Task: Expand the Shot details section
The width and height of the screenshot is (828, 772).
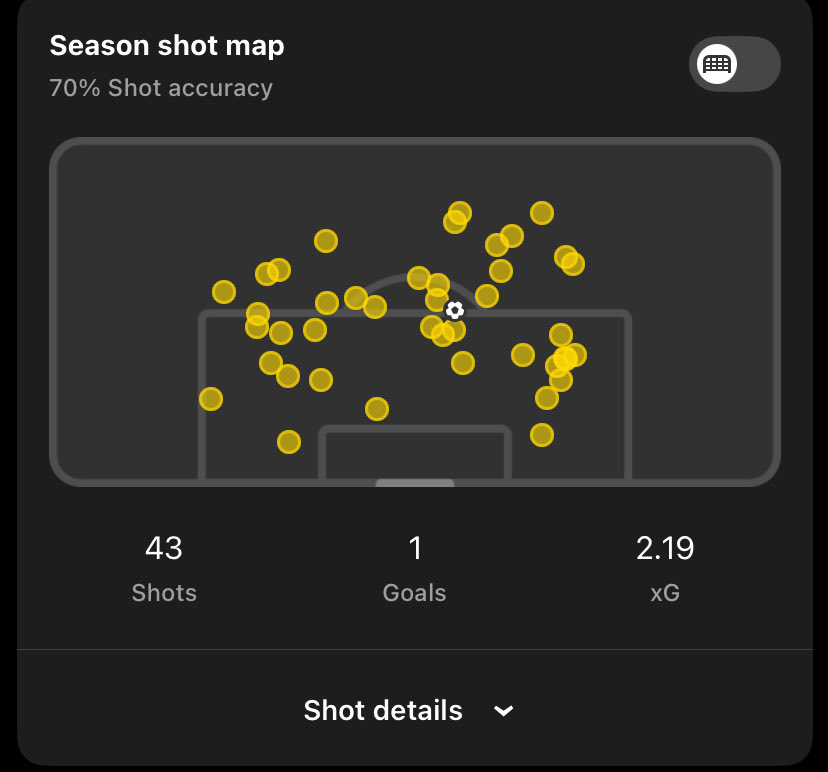Action: click(383, 711)
